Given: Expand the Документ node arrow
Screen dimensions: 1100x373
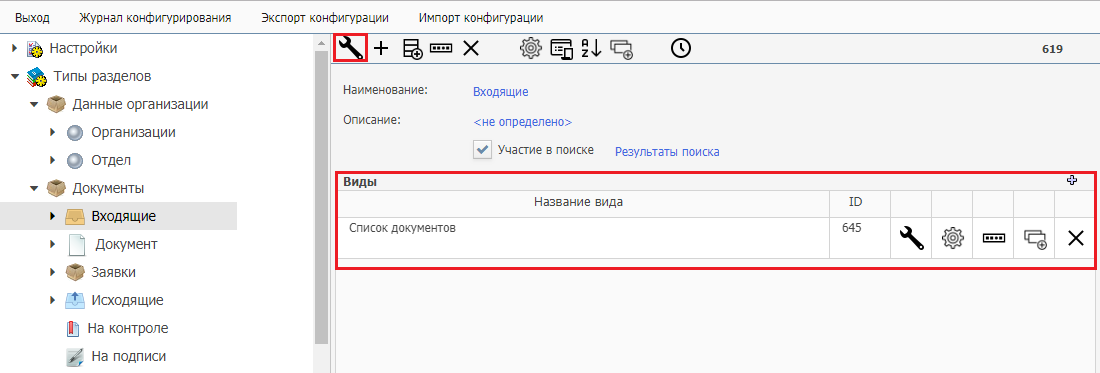Looking at the screenshot, I should pyautogui.click(x=53, y=245).
